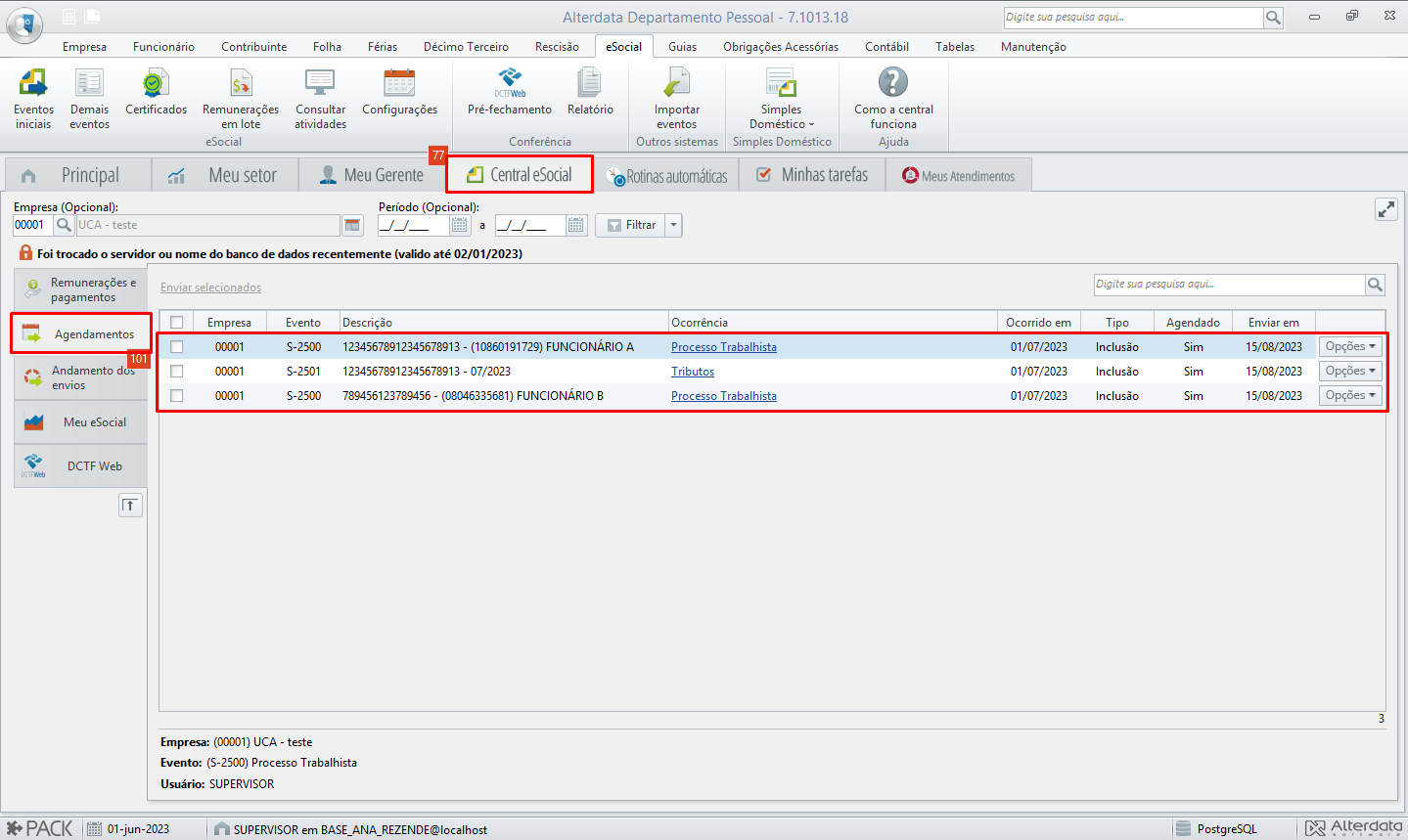This screenshot has width=1408, height=840.
Task: Open calendar for period start date
Action: 460,225
